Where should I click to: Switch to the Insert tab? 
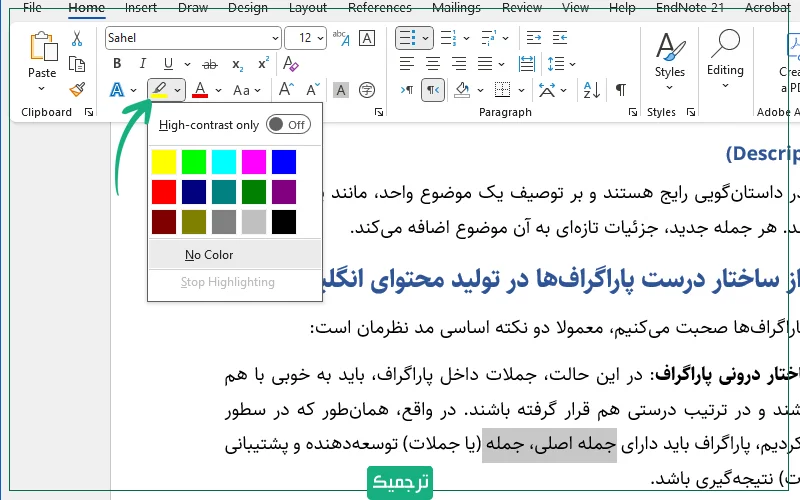pyautogui.click(x=141, y=8)
